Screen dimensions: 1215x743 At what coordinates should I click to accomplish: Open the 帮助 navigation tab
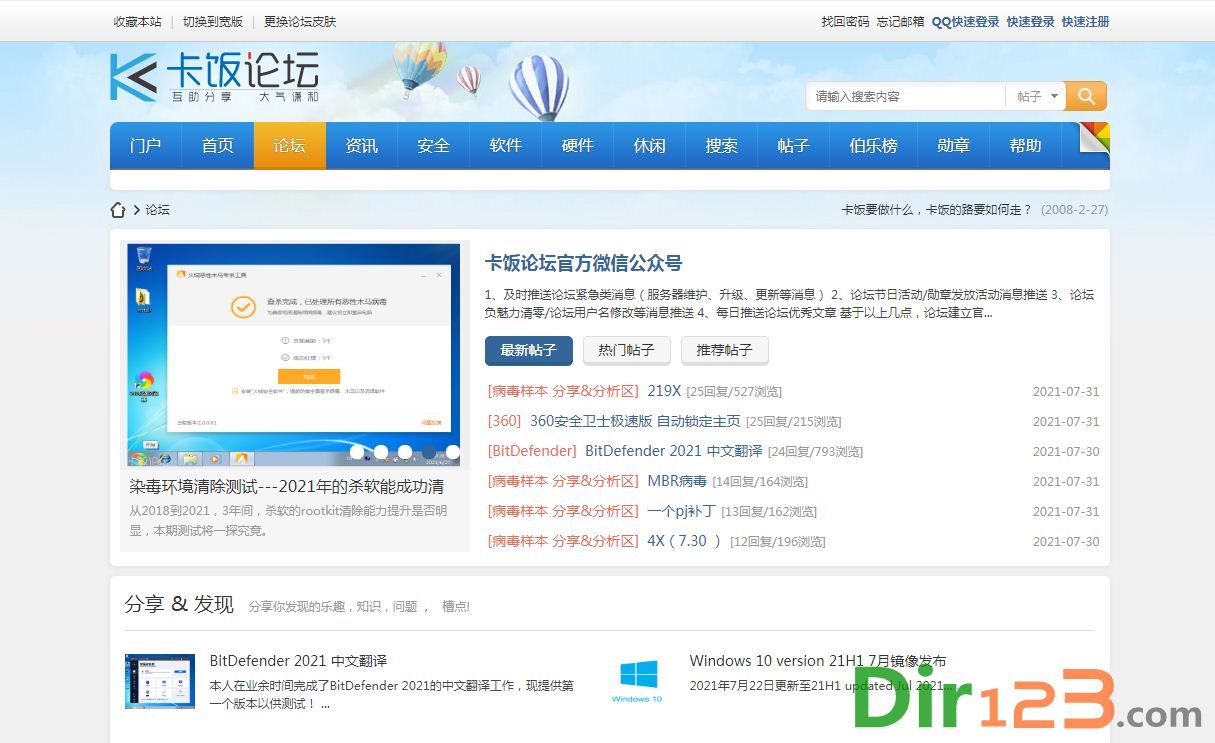tap(1026, 146)
